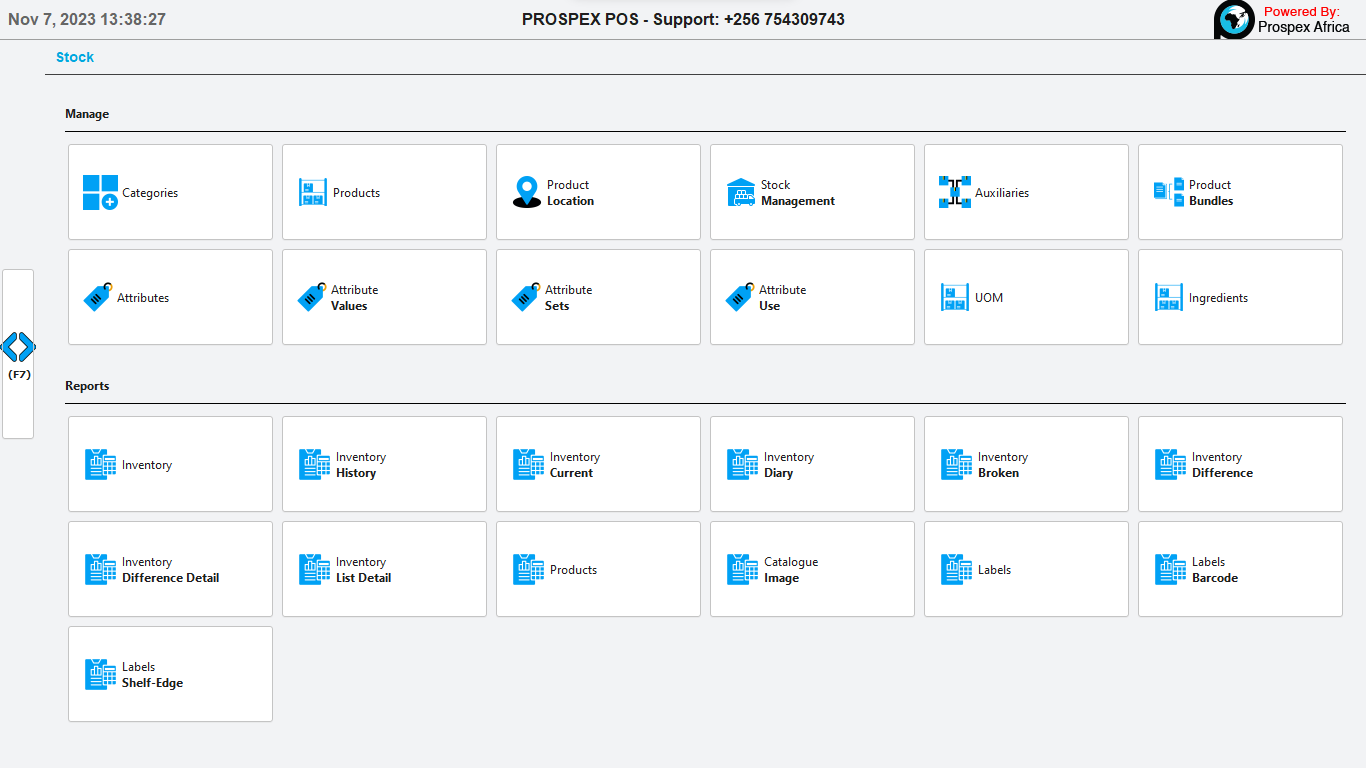Expand the side menu with F7 arrows
The image size is (1366, 768).
[18, 348]
